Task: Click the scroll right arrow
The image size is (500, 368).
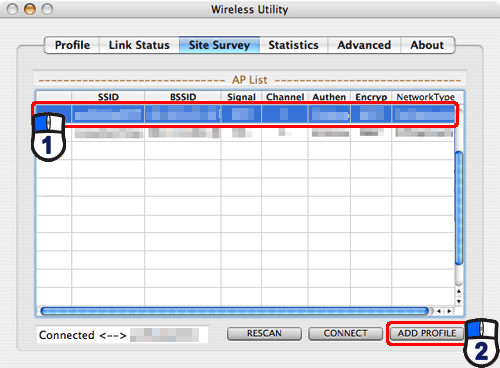Action: point(449,311)
